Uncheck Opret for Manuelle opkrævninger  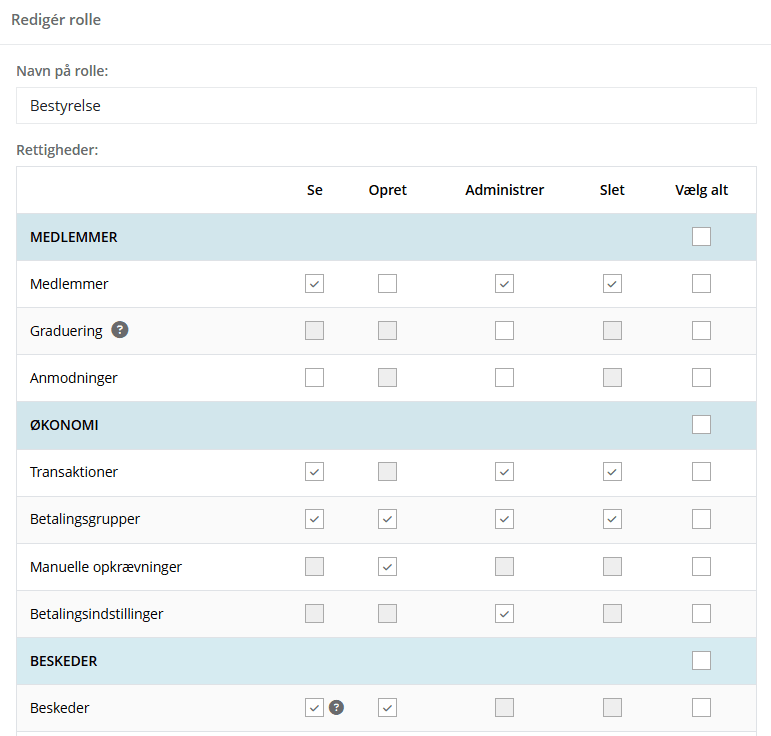pyautogui.click(x=387, y=566)
